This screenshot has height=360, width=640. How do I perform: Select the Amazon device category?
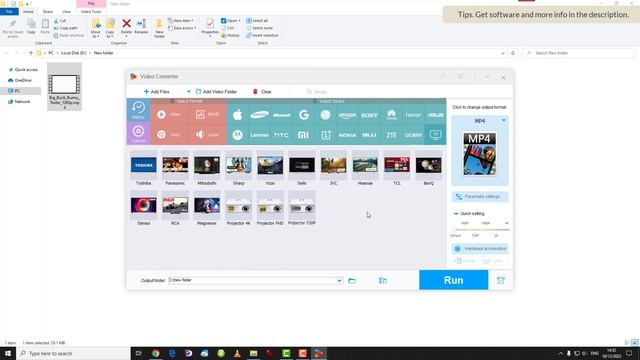pyautogui.click(x=347, y=116)
